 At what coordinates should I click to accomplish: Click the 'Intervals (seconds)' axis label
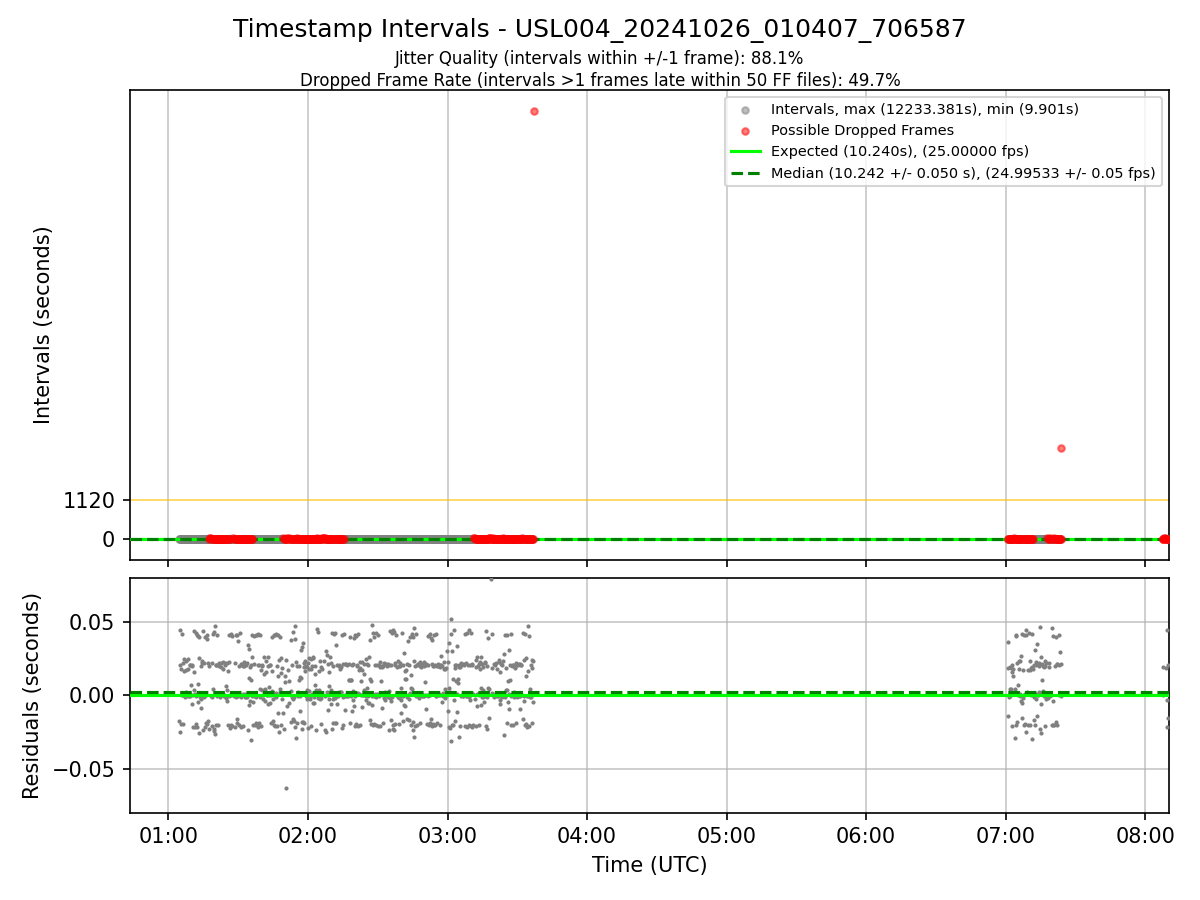tap(43, 325)
